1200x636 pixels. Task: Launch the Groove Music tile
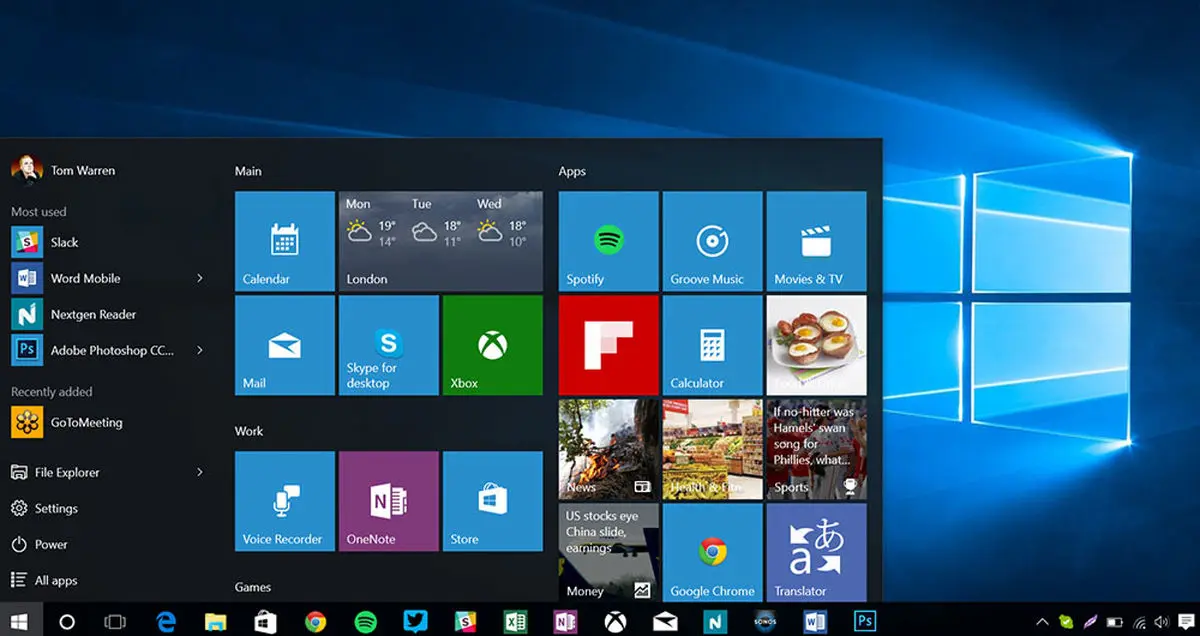712,241
